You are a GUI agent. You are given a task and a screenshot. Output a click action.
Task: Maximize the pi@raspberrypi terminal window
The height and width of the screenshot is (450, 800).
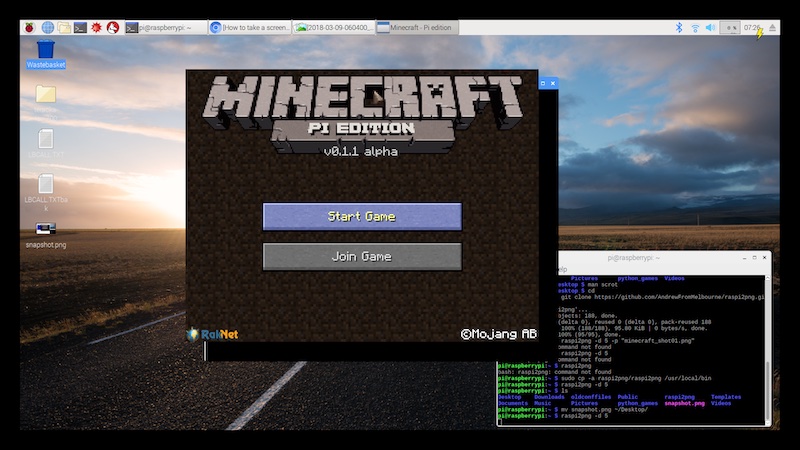coord(755,258)
